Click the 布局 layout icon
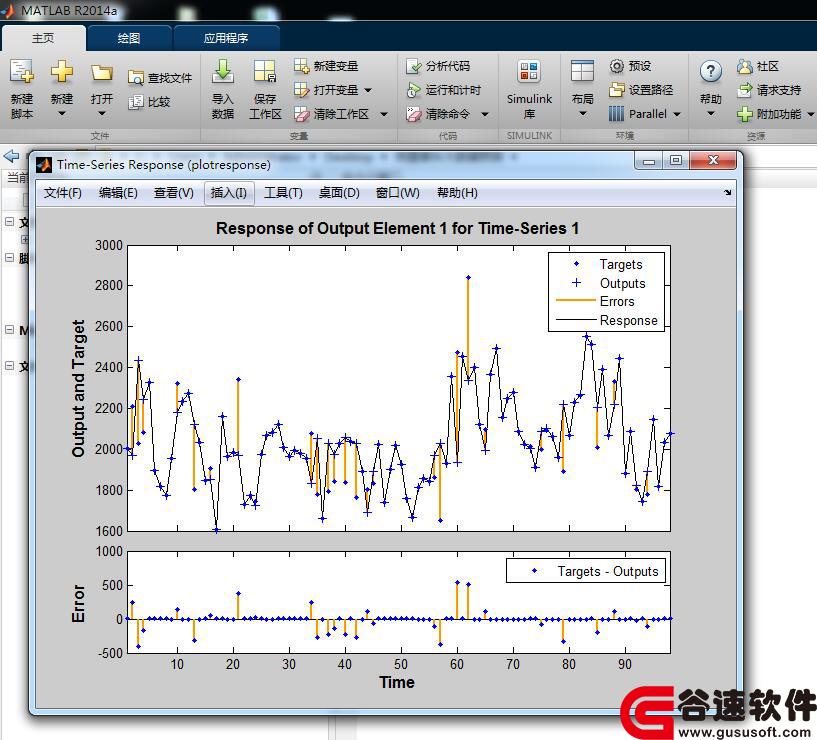817x740 pixels. 582,71
